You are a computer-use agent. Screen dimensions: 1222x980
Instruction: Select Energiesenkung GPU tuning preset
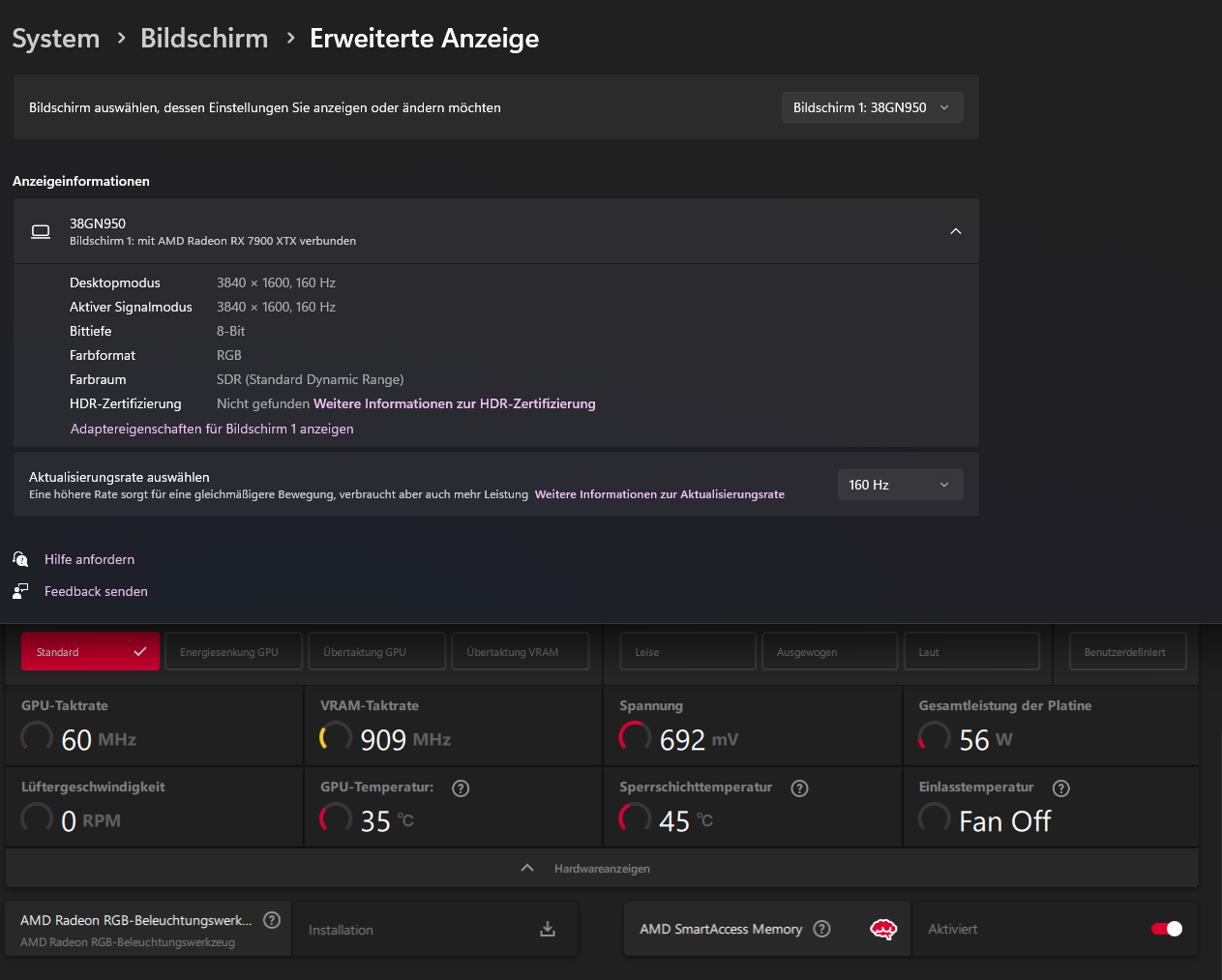click(x=233, y=651)
